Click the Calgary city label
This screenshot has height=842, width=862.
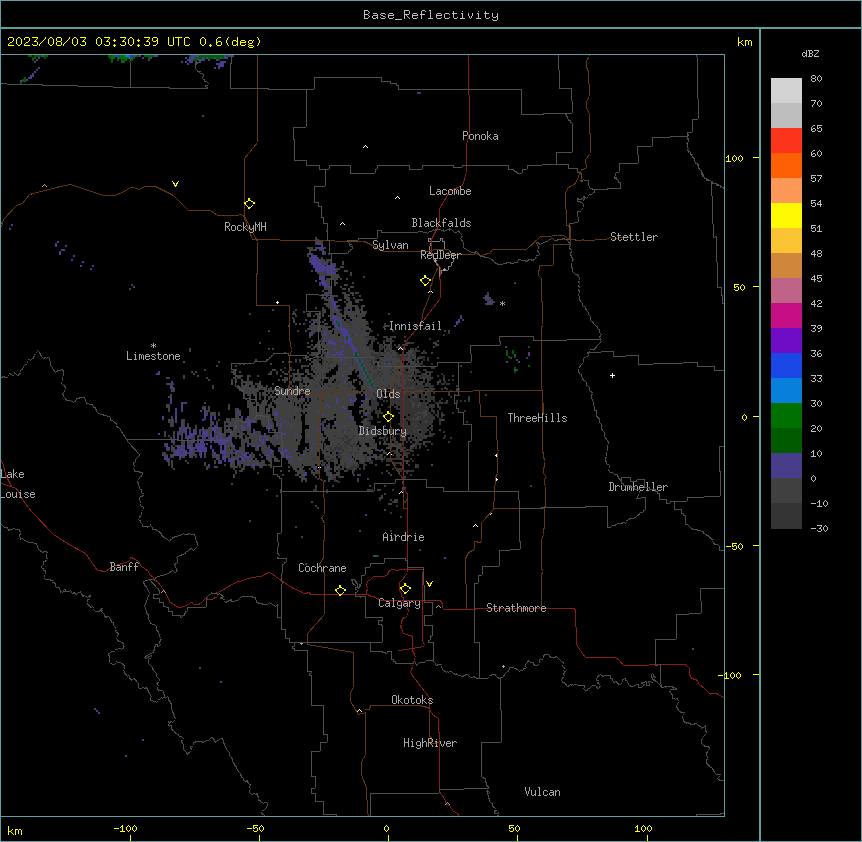(x=399, y=603)
